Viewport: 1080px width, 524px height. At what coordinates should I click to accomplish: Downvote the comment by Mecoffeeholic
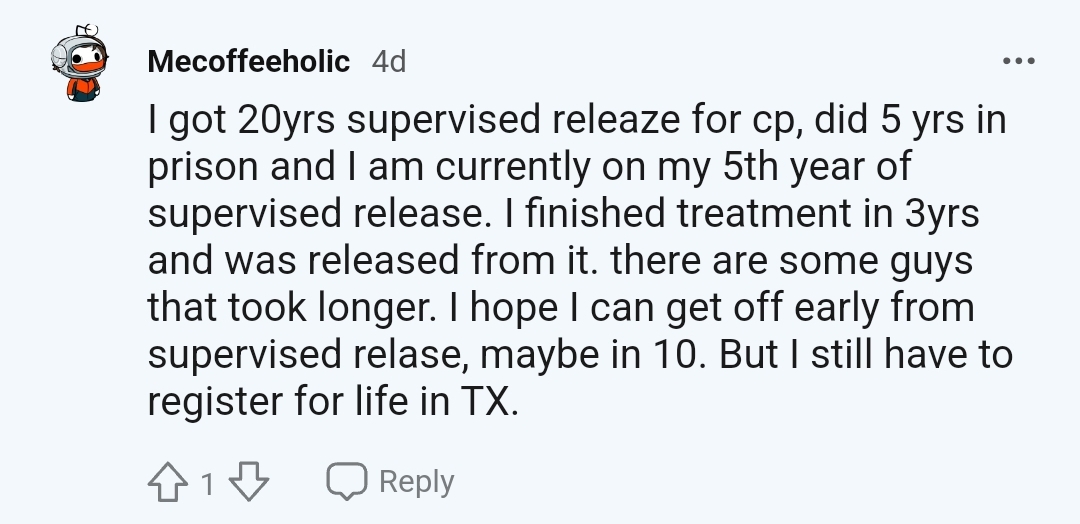click(249, 481)
